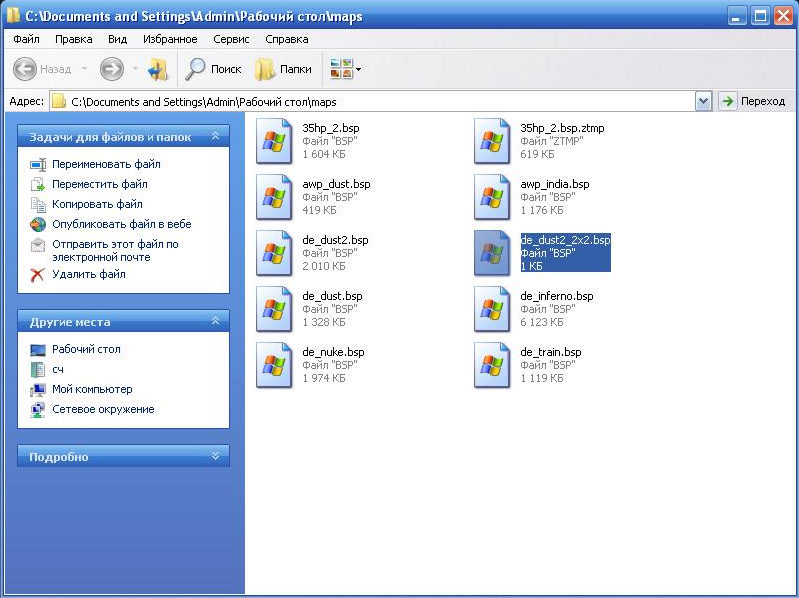Toggle the Folders (Папки) pane
Image resolution: width=799 pixels, height=598 pixels.
283,69
